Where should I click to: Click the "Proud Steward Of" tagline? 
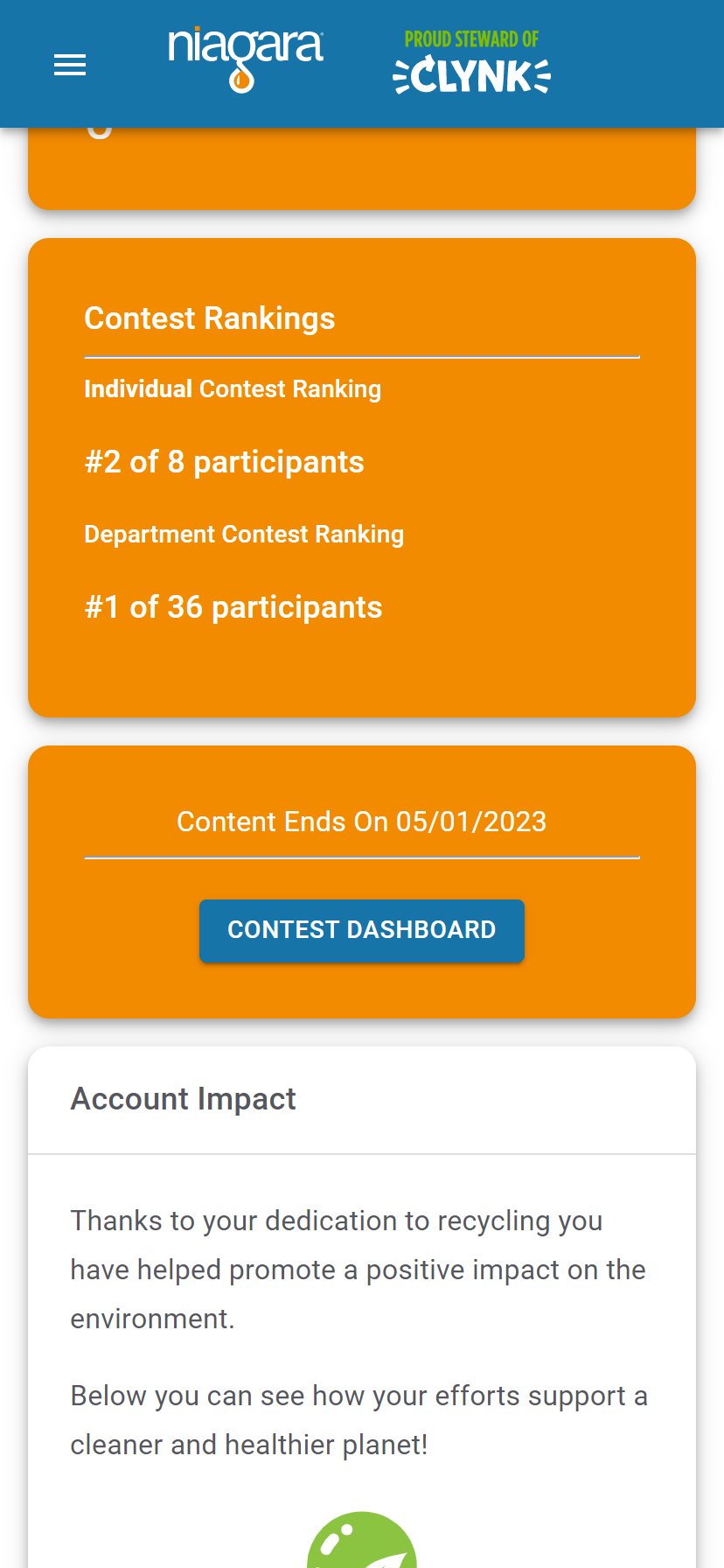471,39
